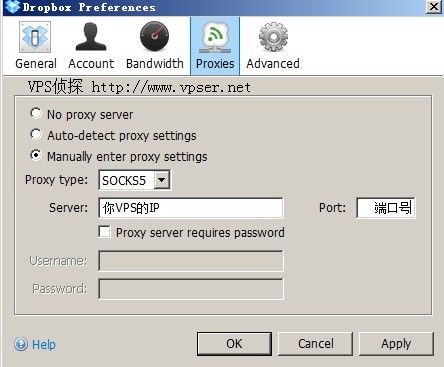This screenshot has height=367, width=444.
Task: Open the Account silhouette icon
Action: [91, 37]
